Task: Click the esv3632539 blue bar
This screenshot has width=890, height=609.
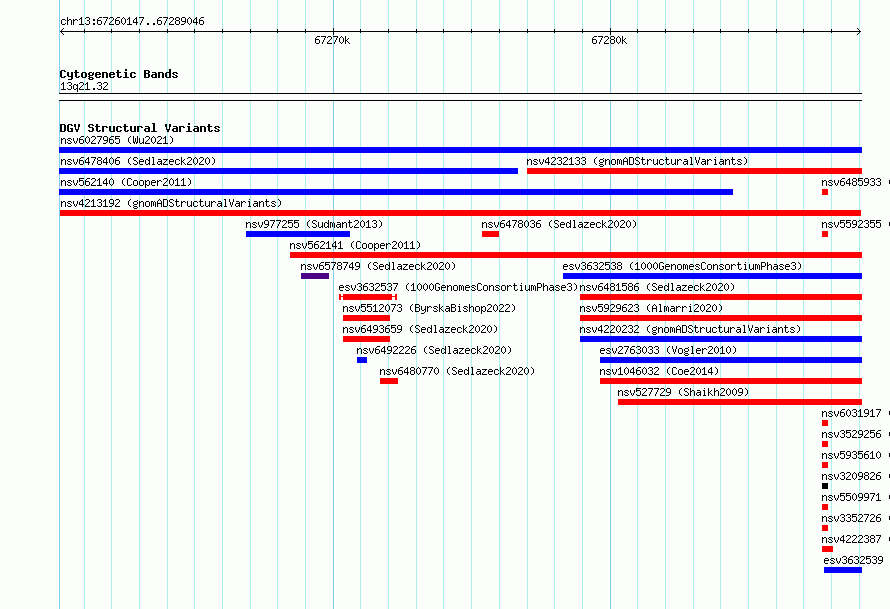Action: [843, 570]
